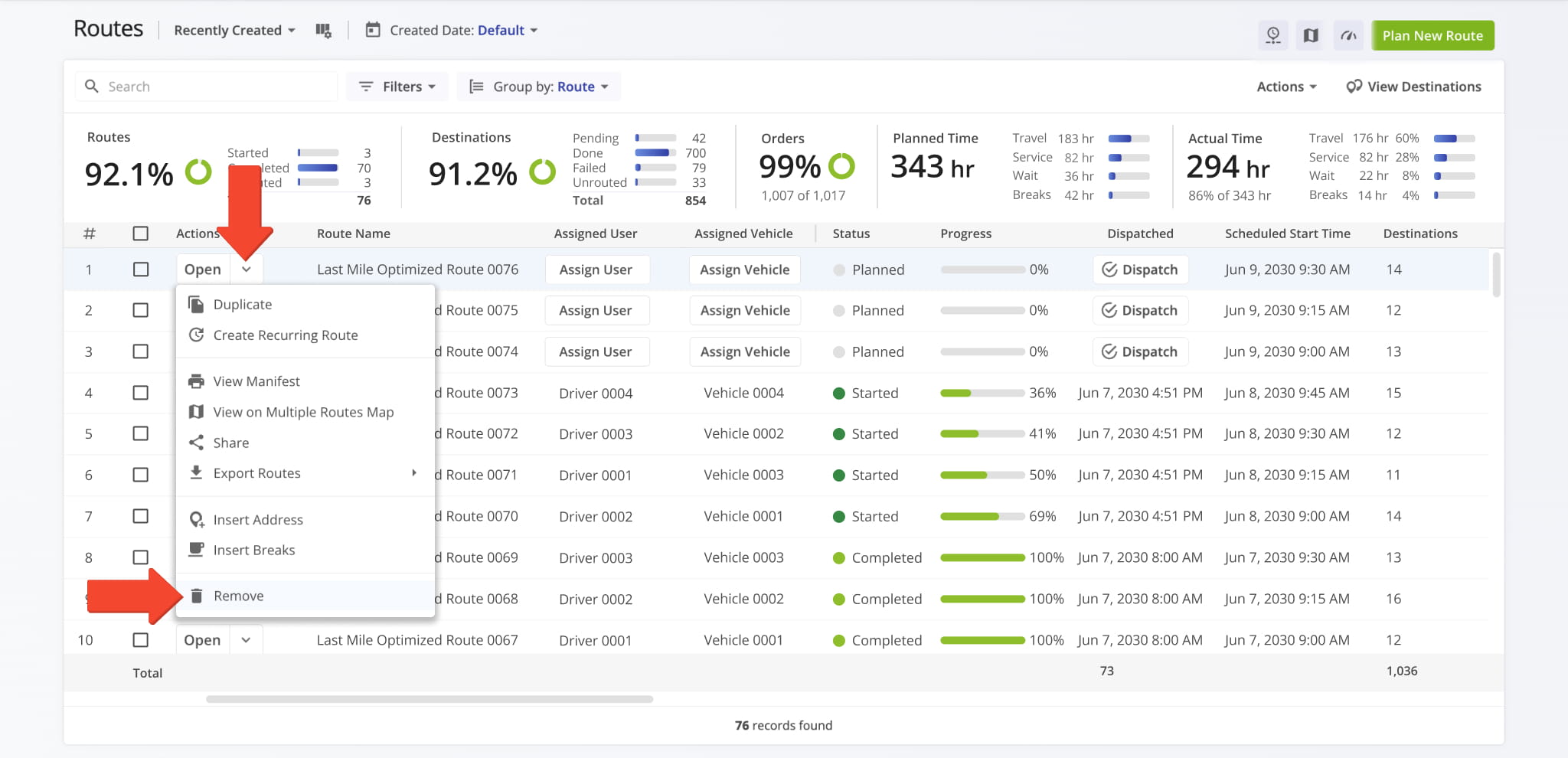Click the Plan New Route button

(x=1432, y=35)
